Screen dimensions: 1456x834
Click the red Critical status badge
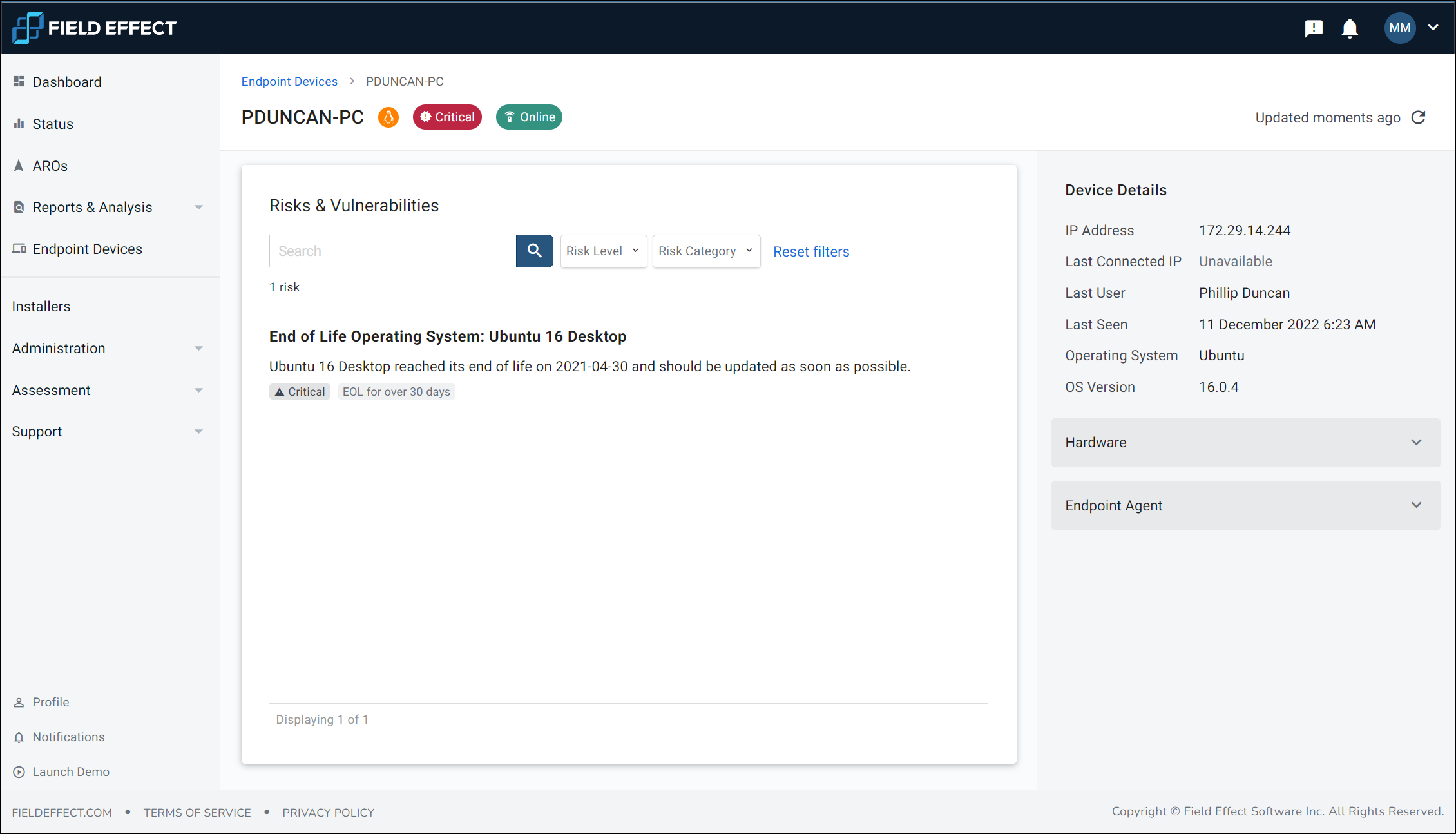point(447,117)
